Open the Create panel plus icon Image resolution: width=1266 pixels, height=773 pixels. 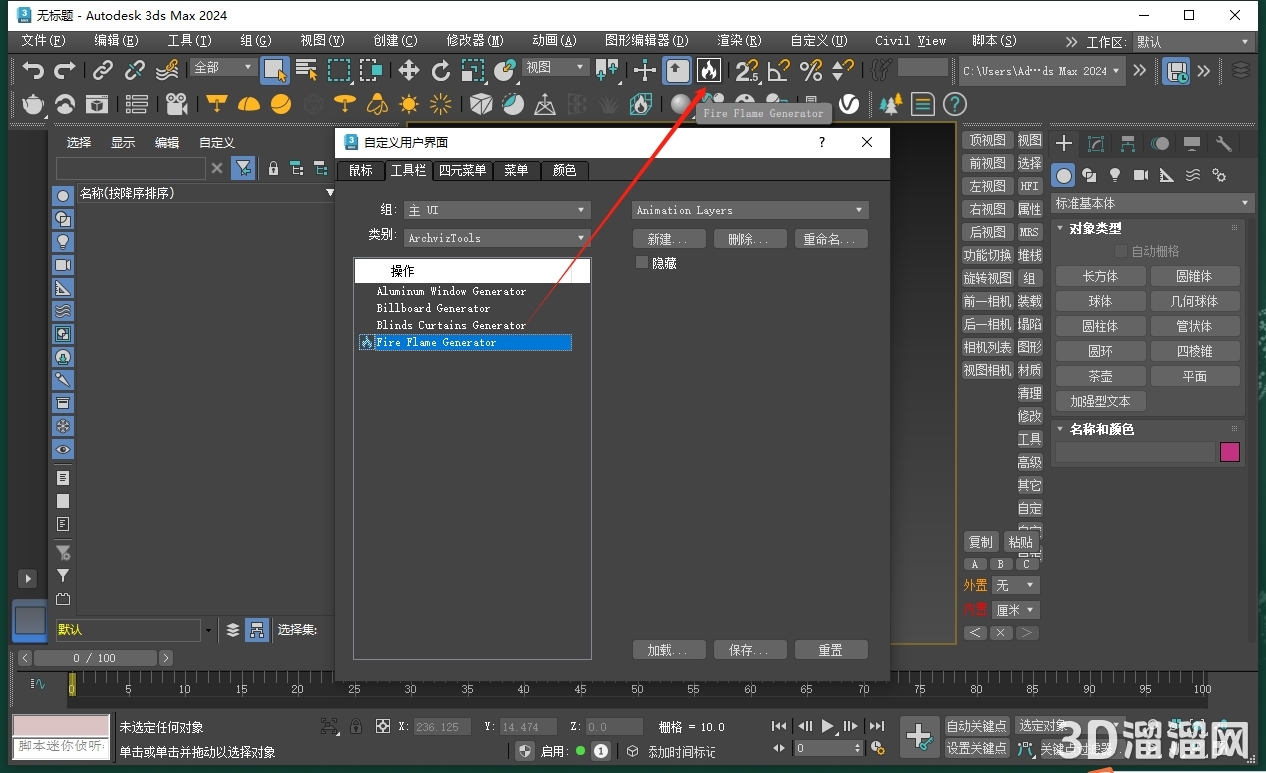pos(1064,144)
